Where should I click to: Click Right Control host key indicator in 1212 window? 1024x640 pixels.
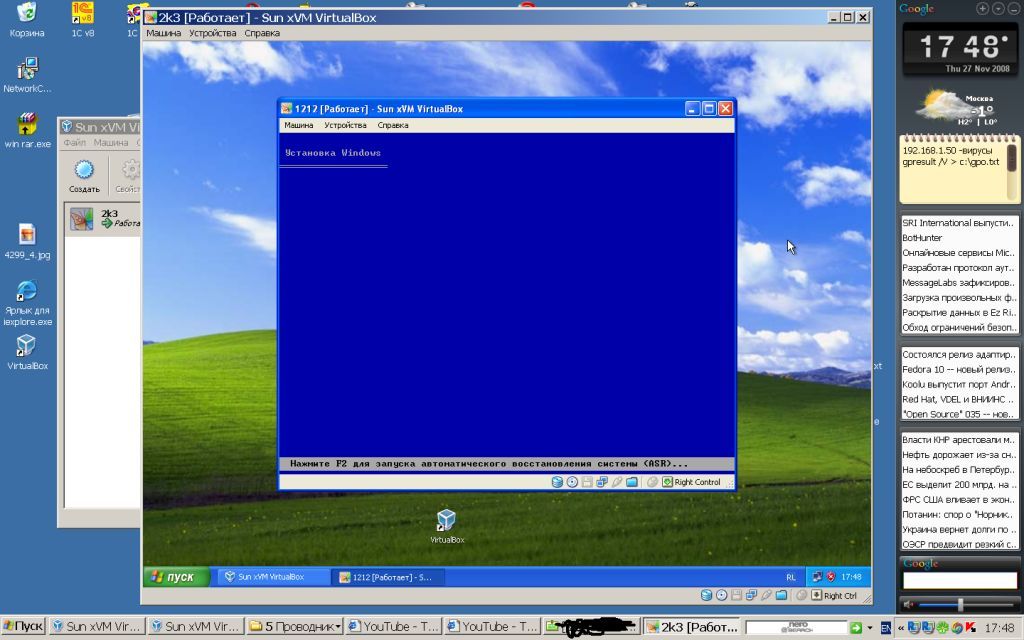point(692,482)
